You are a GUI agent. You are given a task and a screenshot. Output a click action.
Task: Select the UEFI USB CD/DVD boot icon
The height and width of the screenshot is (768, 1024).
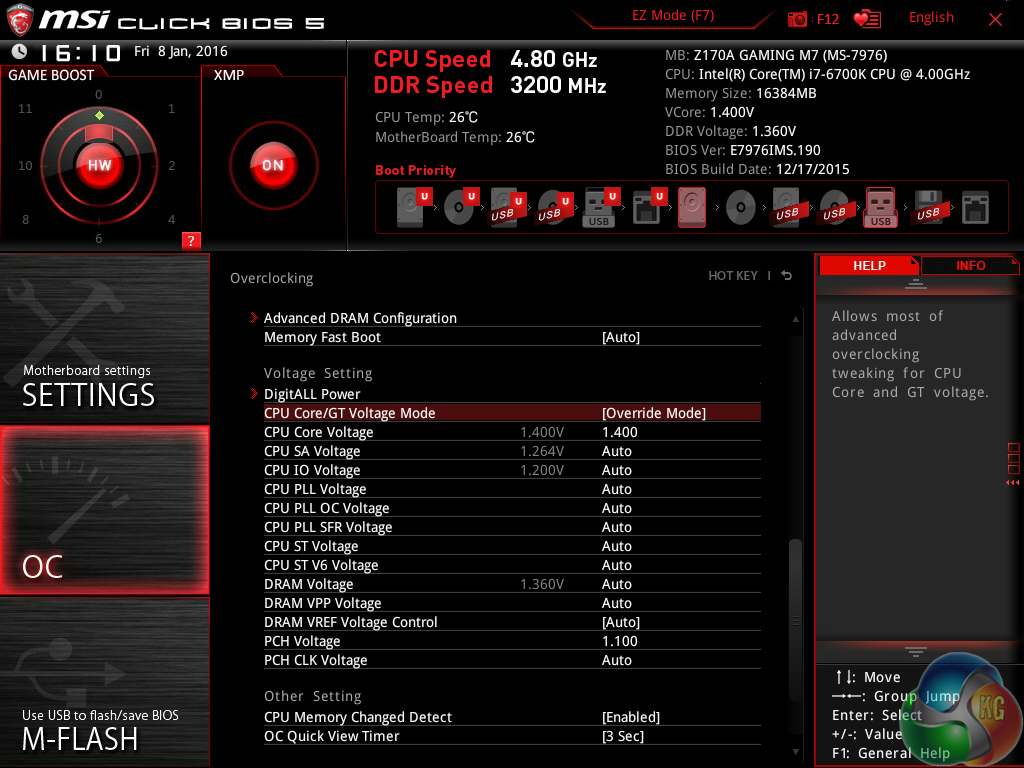[x=554, y=207]
